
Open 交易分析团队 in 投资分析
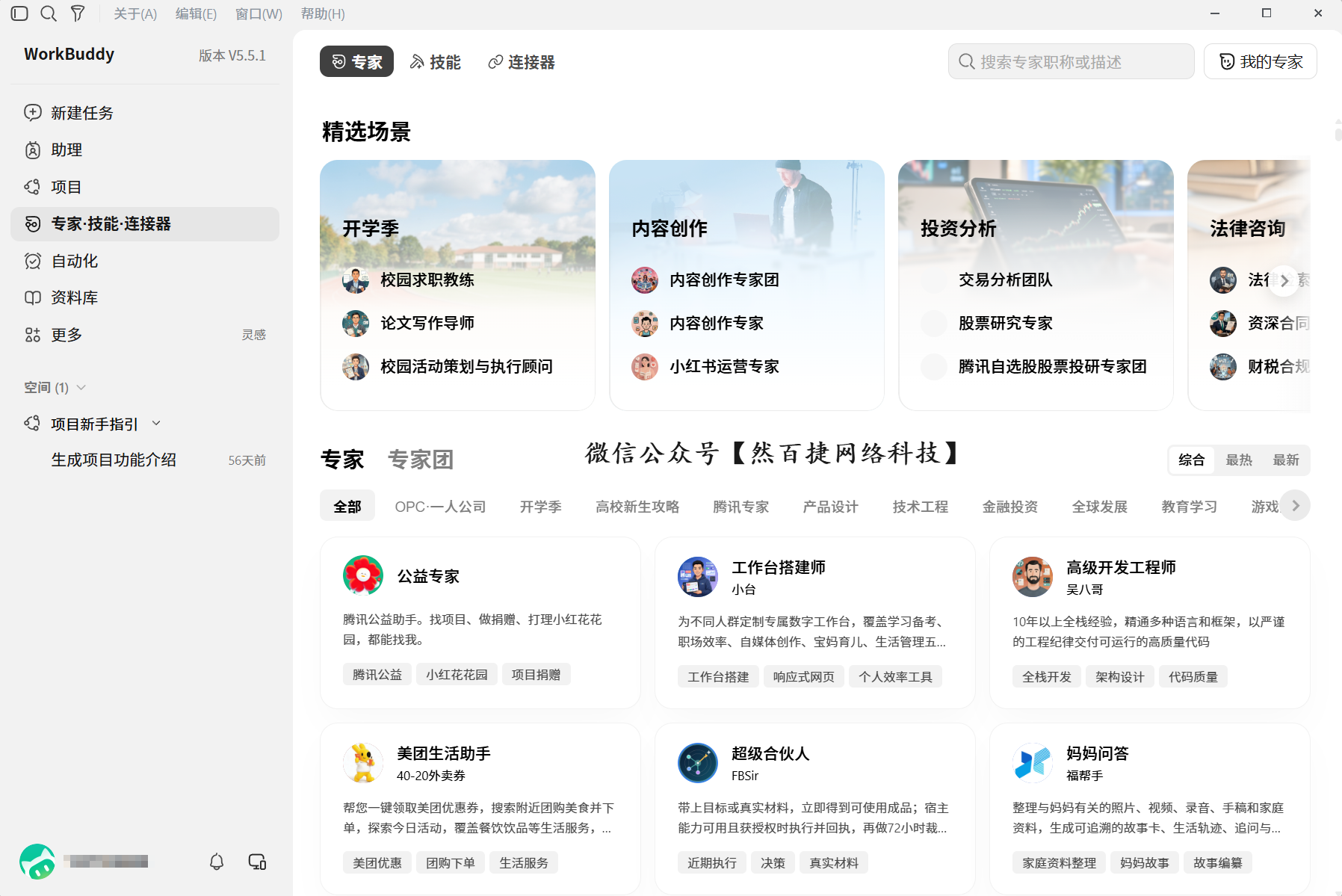click(x=1006, y=280)
